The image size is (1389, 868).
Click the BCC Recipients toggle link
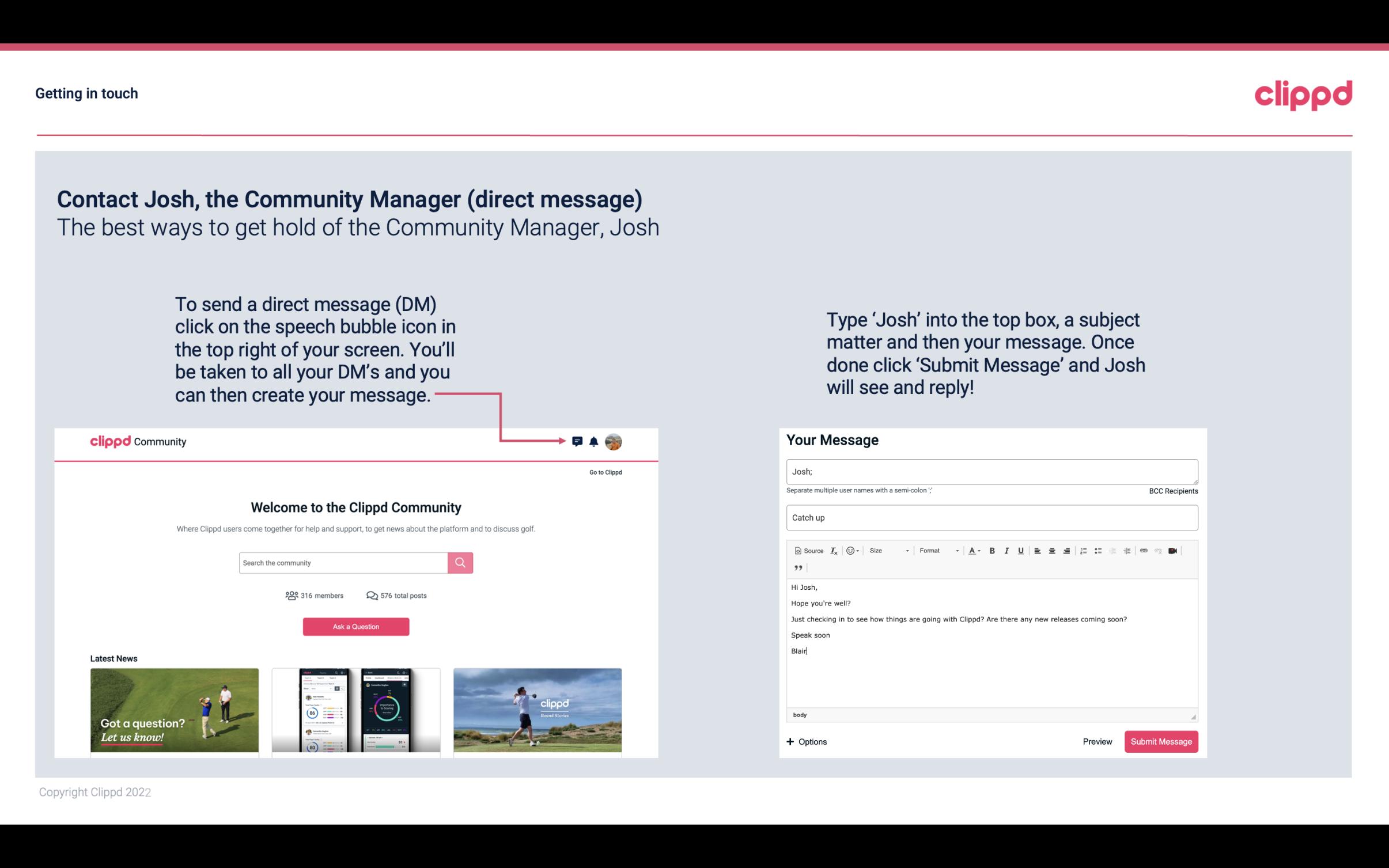[x=1172, y=490]
